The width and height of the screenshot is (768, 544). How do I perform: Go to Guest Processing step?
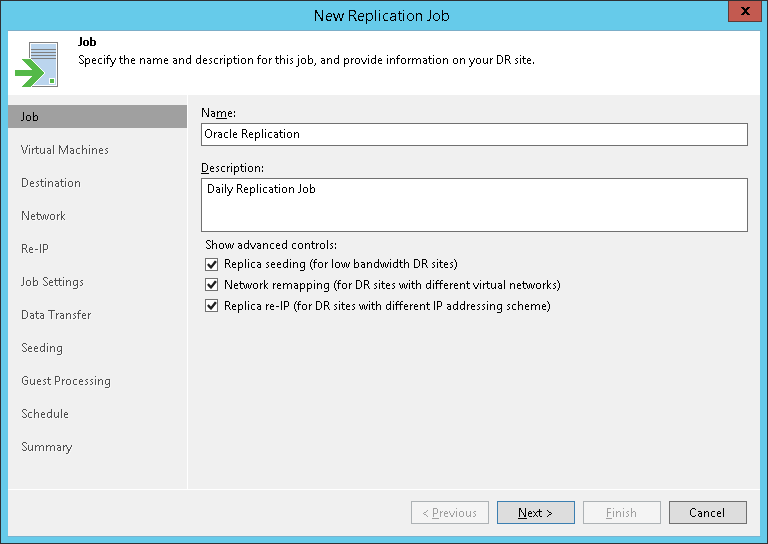click(x=66, y=381)
